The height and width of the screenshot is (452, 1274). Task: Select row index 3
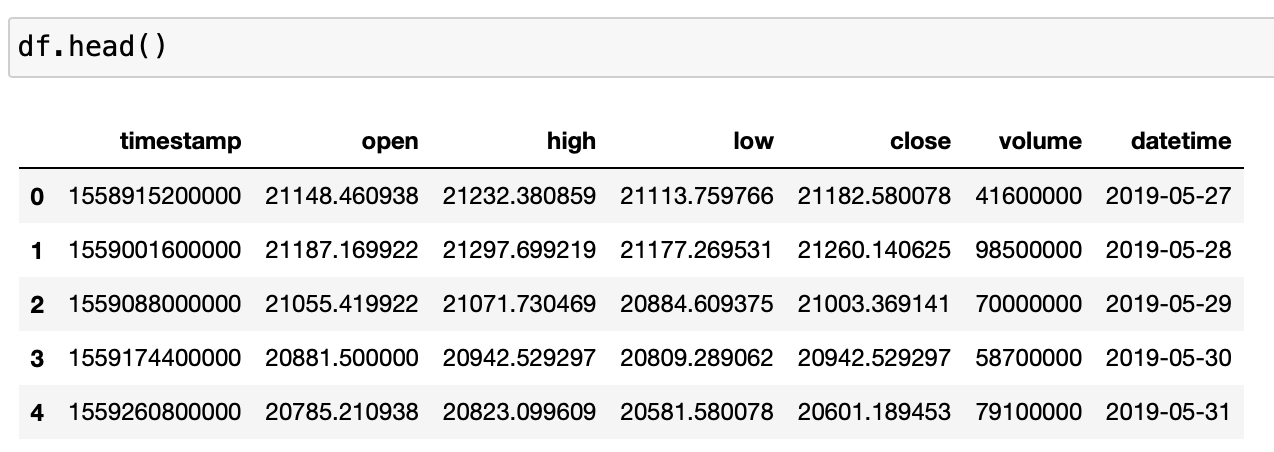(x=37, y=358)
